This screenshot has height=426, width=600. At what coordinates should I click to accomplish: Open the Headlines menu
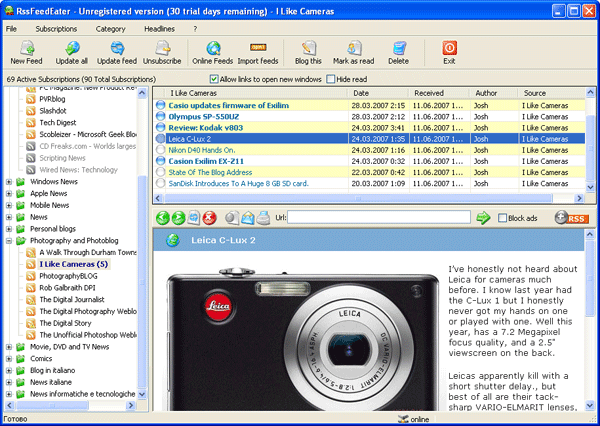[x=159, y=29]
